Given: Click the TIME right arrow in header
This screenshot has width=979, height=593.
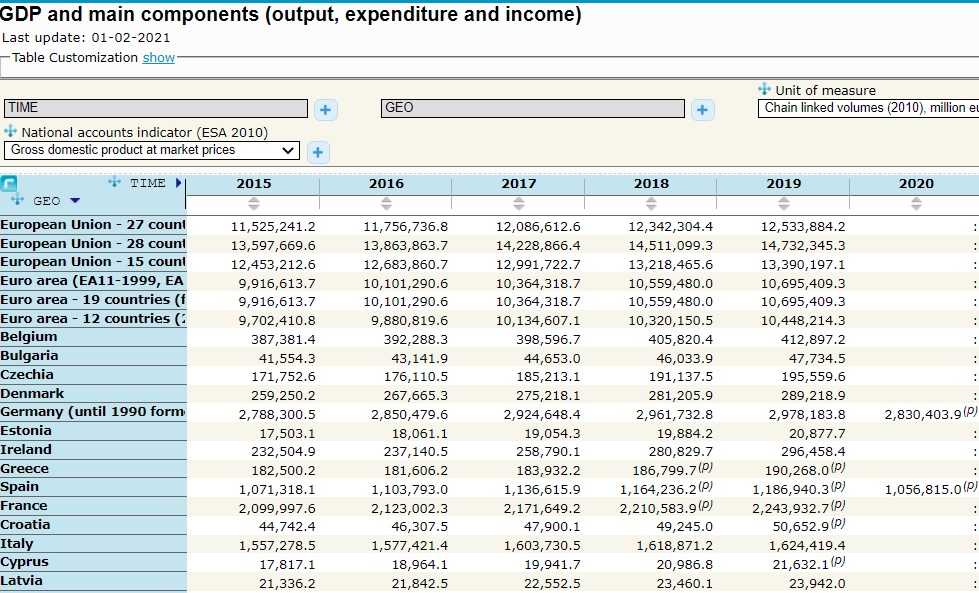Looking at the screenshot, I should [x=179, y=183].
